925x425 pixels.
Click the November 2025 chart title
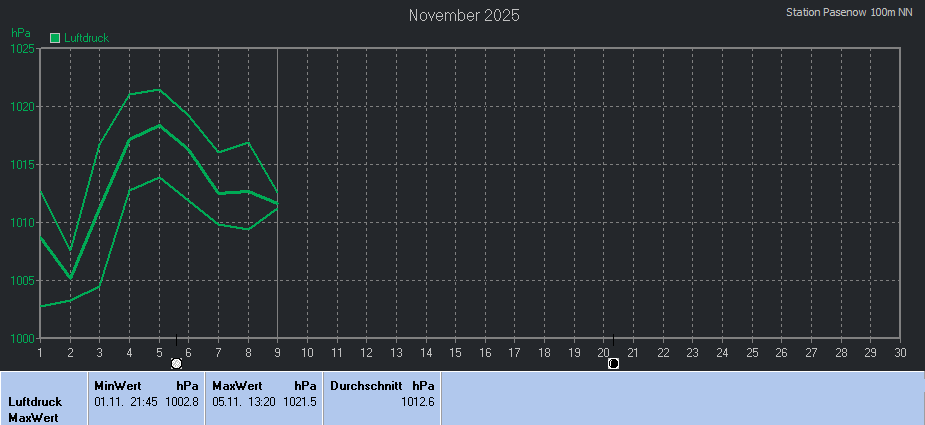pyautogui.click(x=464, y=15)
